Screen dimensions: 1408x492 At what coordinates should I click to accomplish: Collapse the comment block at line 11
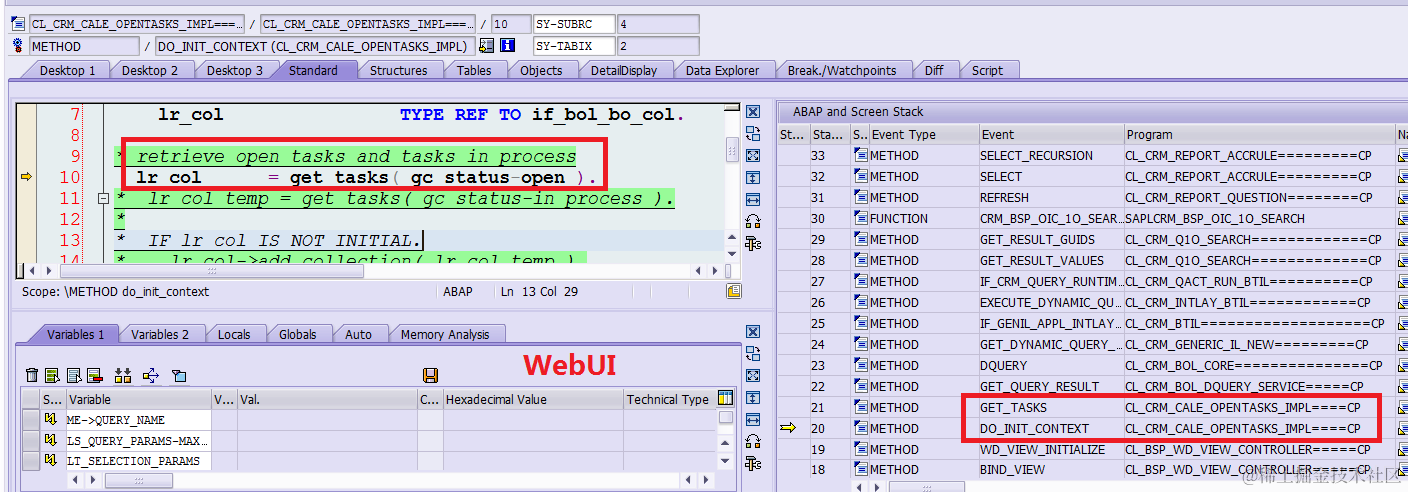pos(102,199)
